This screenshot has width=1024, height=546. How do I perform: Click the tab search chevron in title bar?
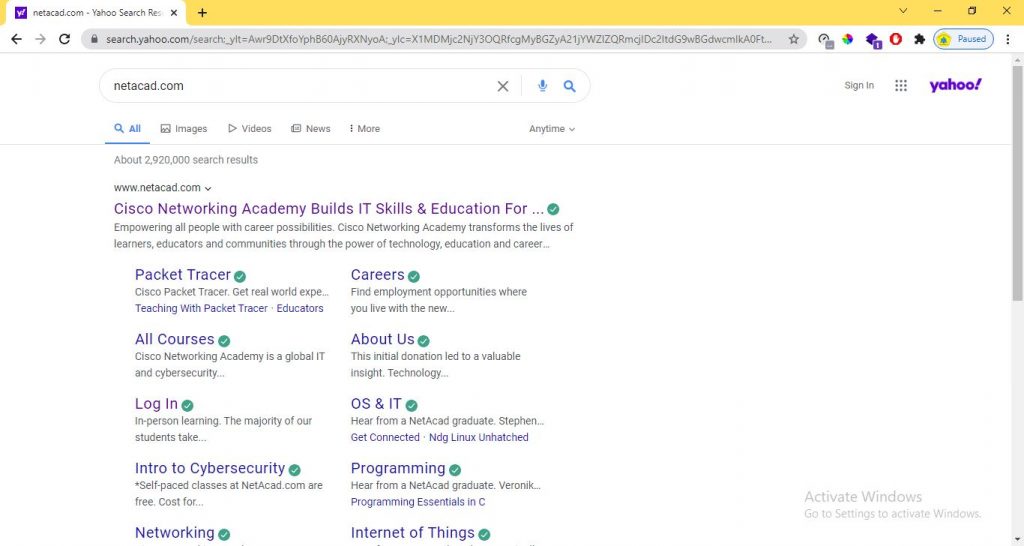tap(903, 11)
